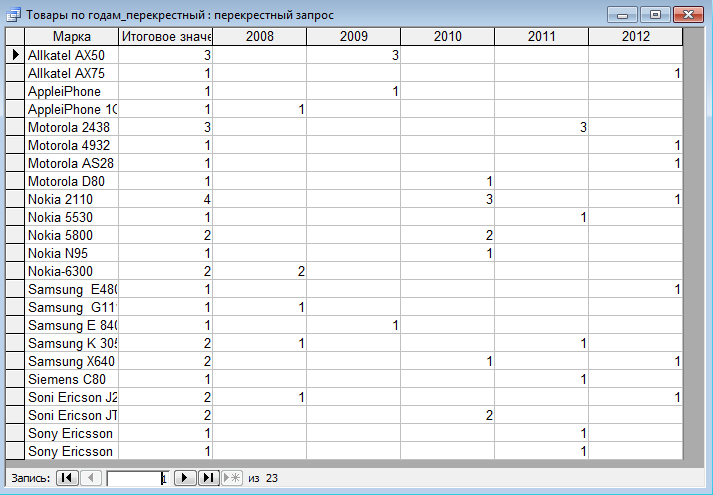Screen dimensions: 713x495
Task: Select the 2009 column header
Action: click(x=354, y=36)
